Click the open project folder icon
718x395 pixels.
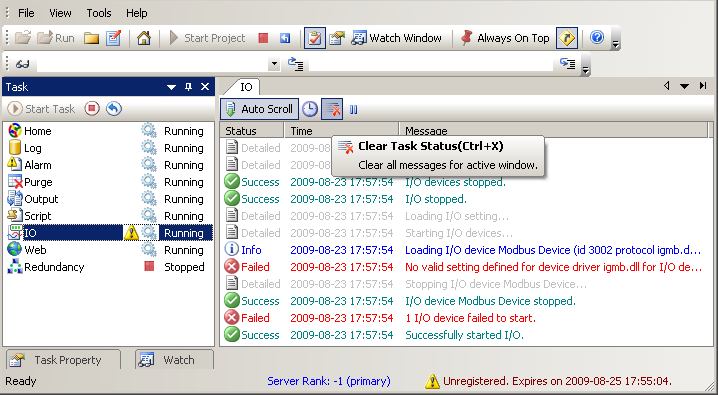tap(22, 38)
